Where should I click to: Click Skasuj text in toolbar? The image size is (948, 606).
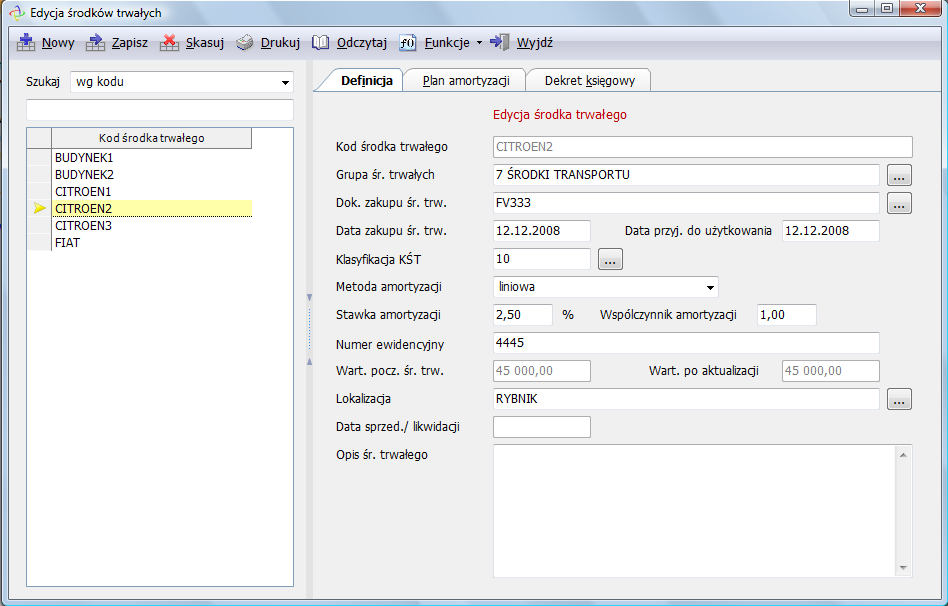[x=204, y=42]
